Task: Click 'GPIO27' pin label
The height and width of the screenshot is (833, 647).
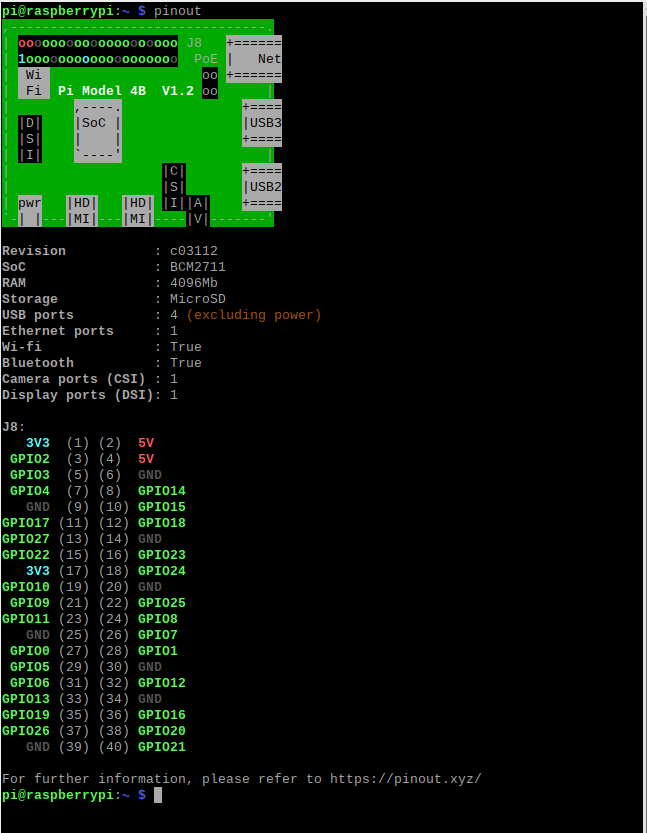Action: click(x=26, y=538)
